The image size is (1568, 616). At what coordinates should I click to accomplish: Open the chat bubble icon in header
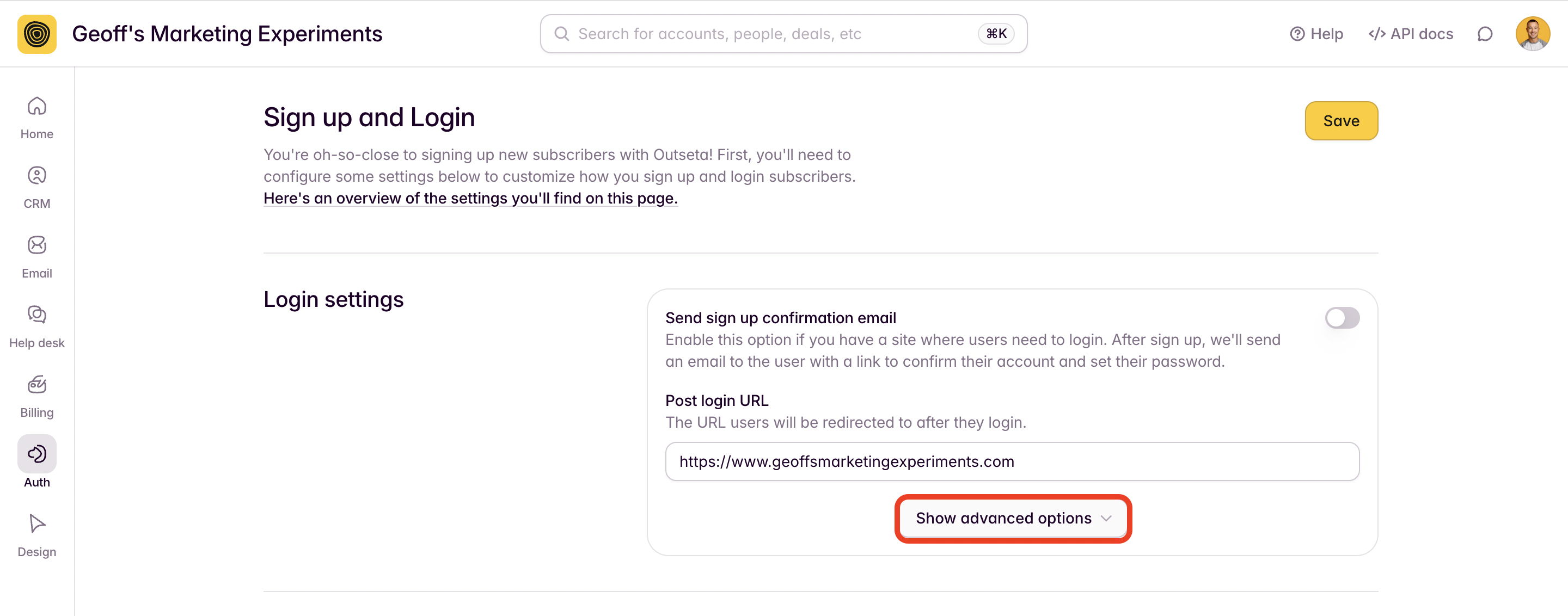(1485, 34)
